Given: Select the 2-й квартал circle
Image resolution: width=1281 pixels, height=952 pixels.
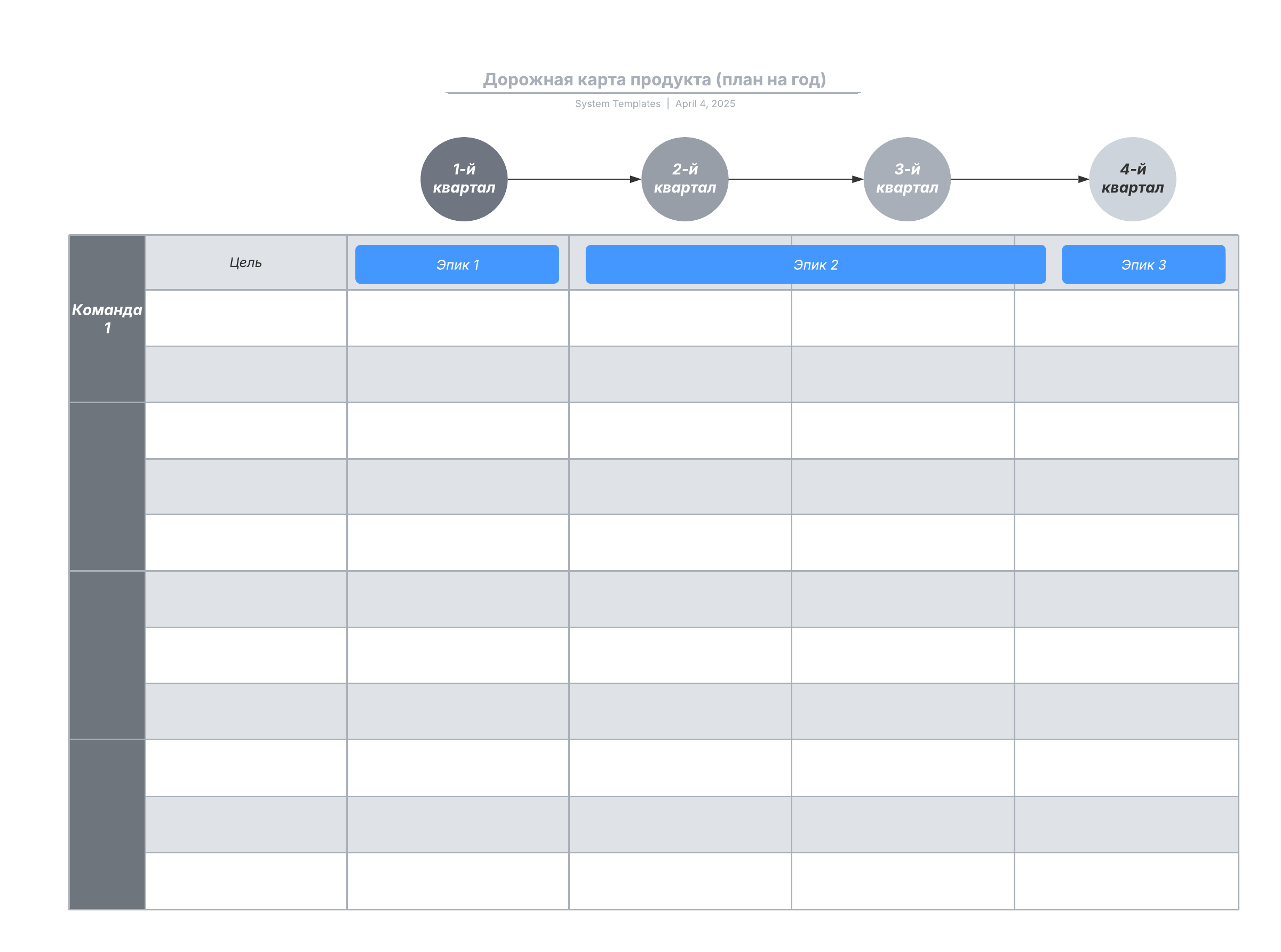Looking at the screenshot, I should pyautogui.click(x=685, y=179).
